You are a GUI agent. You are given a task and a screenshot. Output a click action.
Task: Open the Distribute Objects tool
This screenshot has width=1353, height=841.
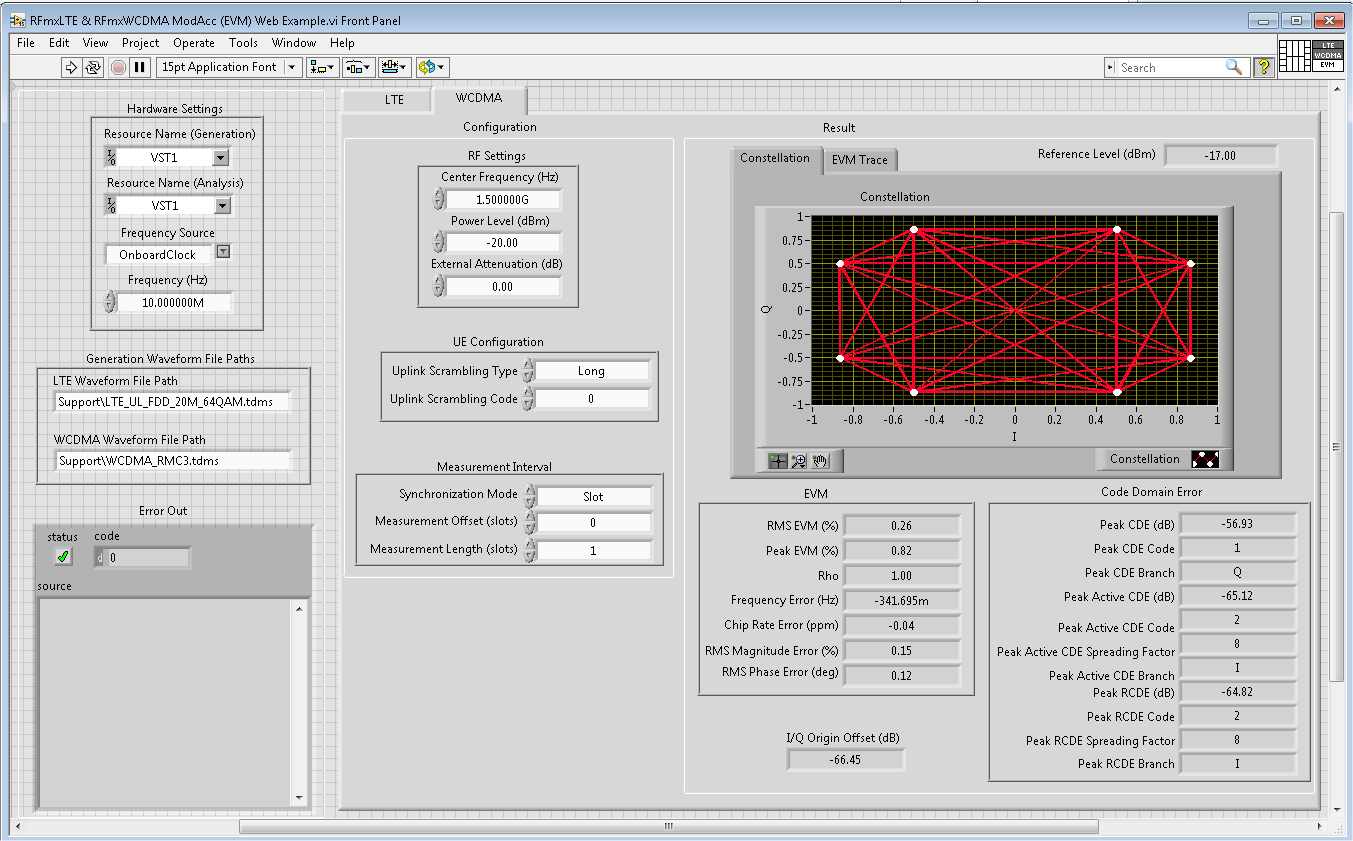coord(358,67)
